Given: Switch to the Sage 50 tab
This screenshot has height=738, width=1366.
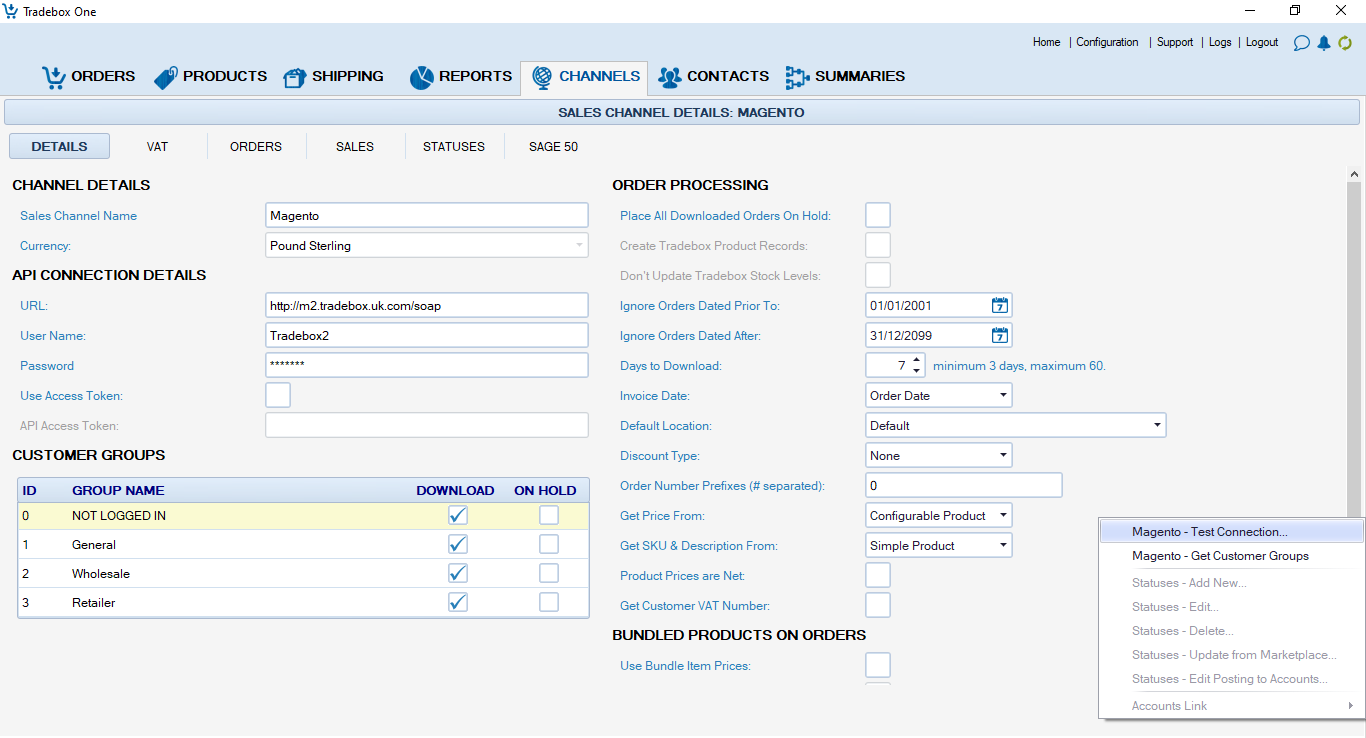Looking at the screenshot, I should (553, 146).
